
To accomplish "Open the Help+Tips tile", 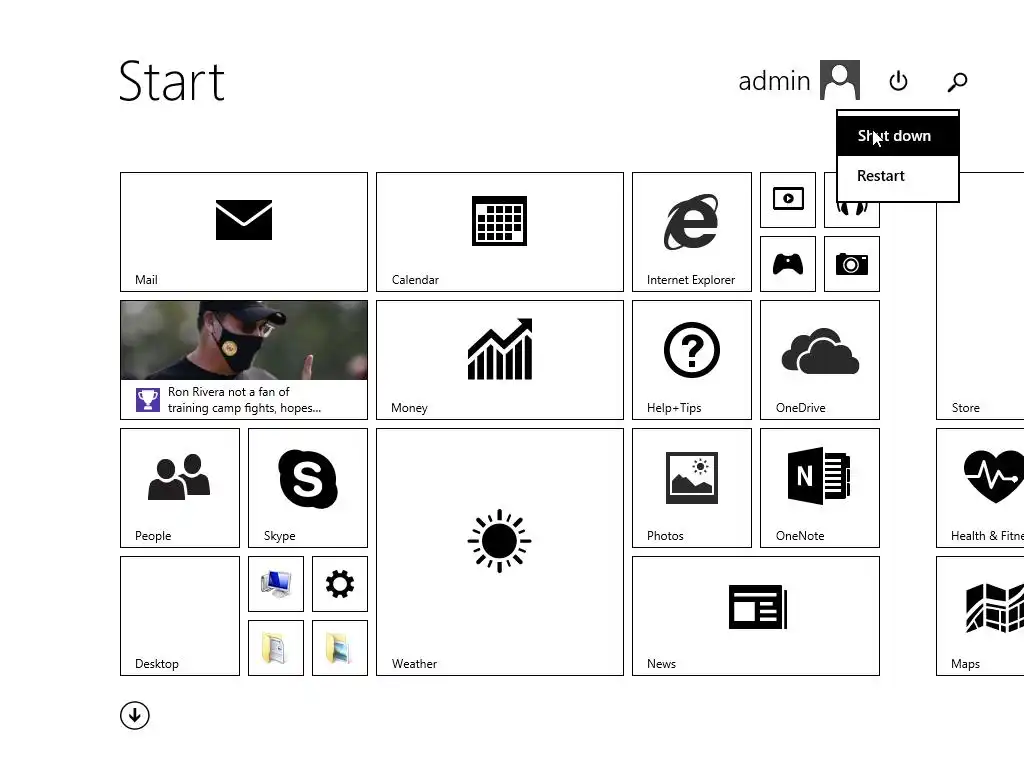I will click(692, 360).
